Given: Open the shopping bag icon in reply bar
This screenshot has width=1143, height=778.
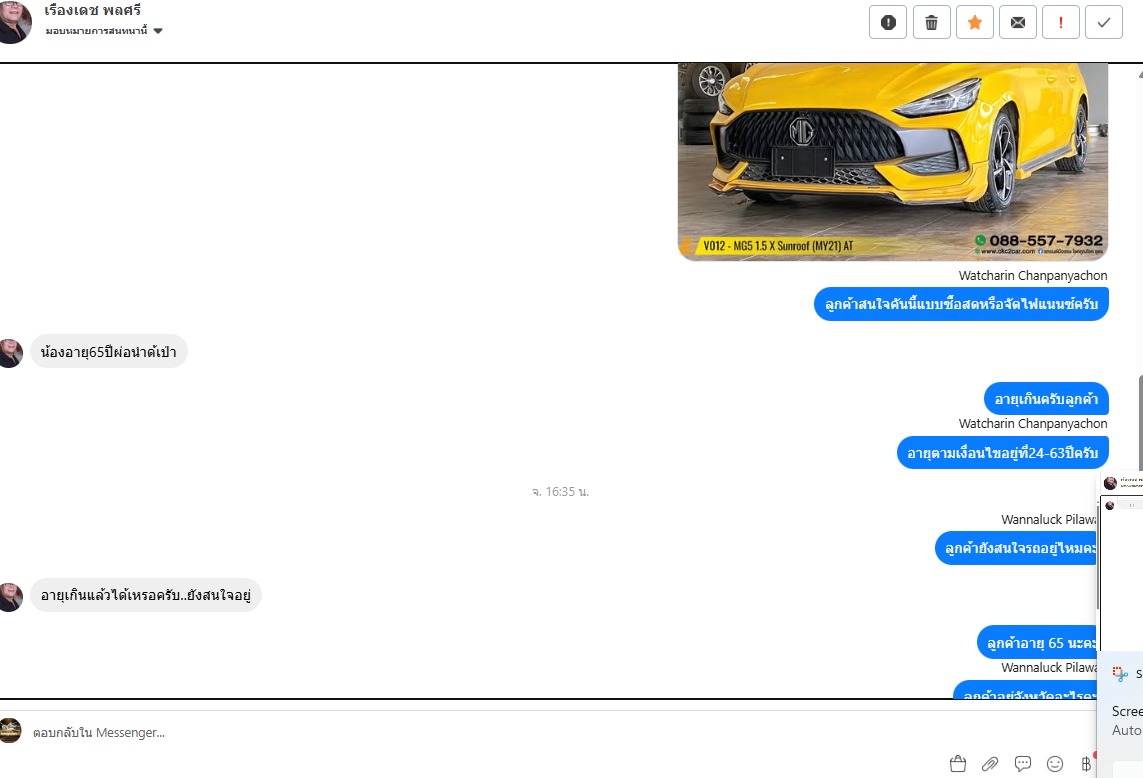Looking at the screenshot, I should point(958,763).
